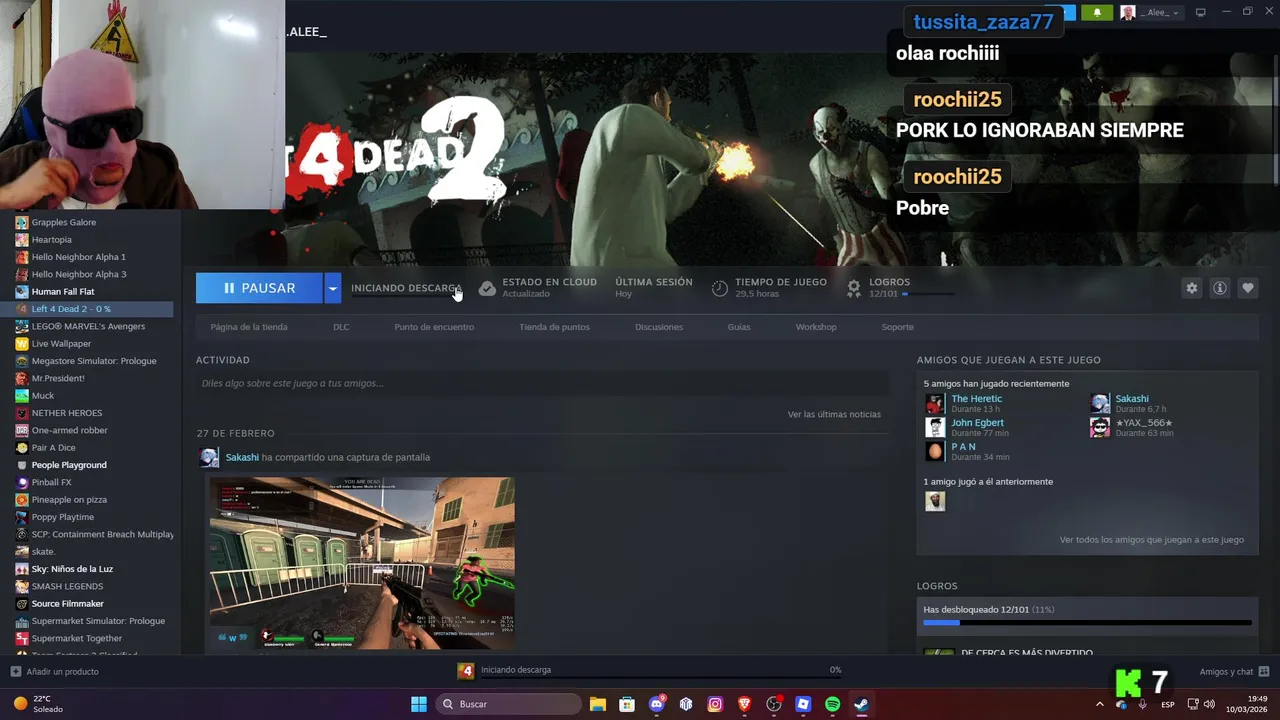The width and height of the screenshot is (1280, 720).
Task: Open P A N friend profile
Action: coord(963,447)
